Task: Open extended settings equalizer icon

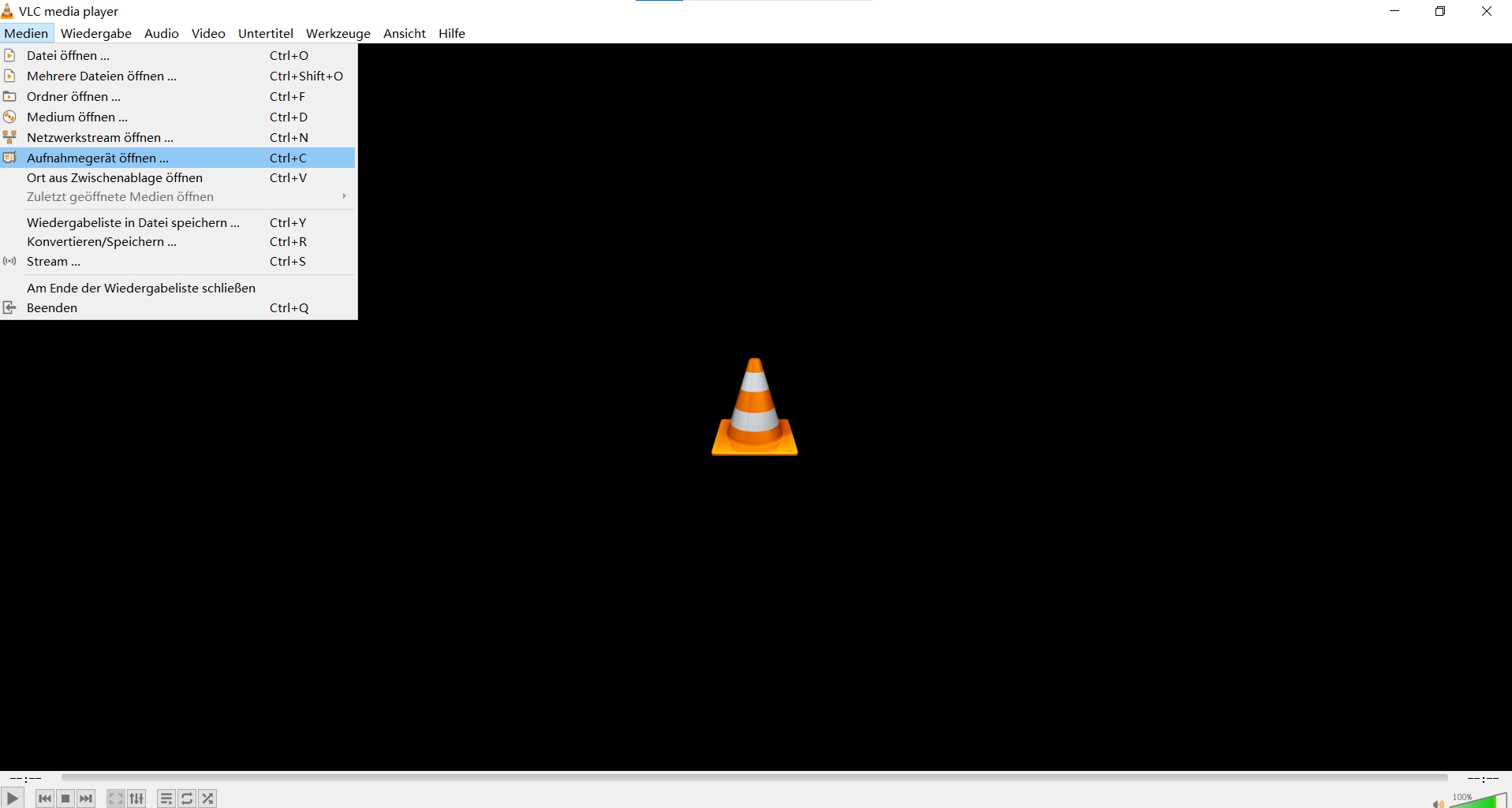Action: [x=136, y=799]
